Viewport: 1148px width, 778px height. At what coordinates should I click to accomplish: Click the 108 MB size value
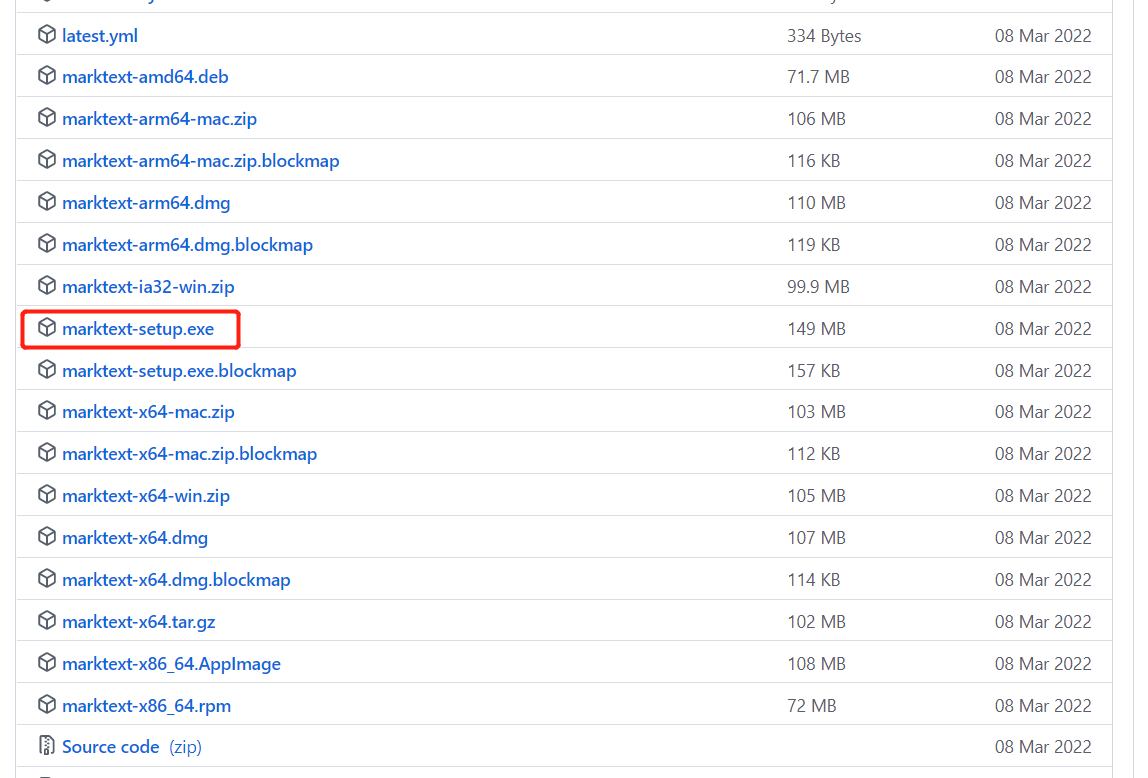point(816,664)
